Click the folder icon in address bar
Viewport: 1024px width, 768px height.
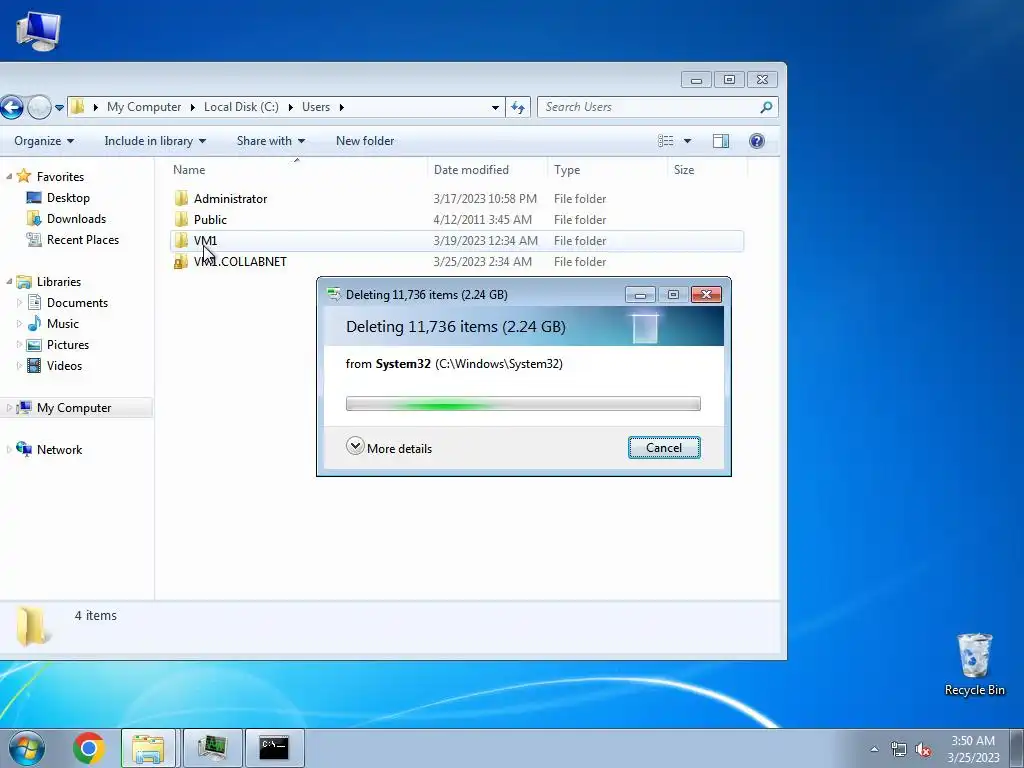pos(78,106)
